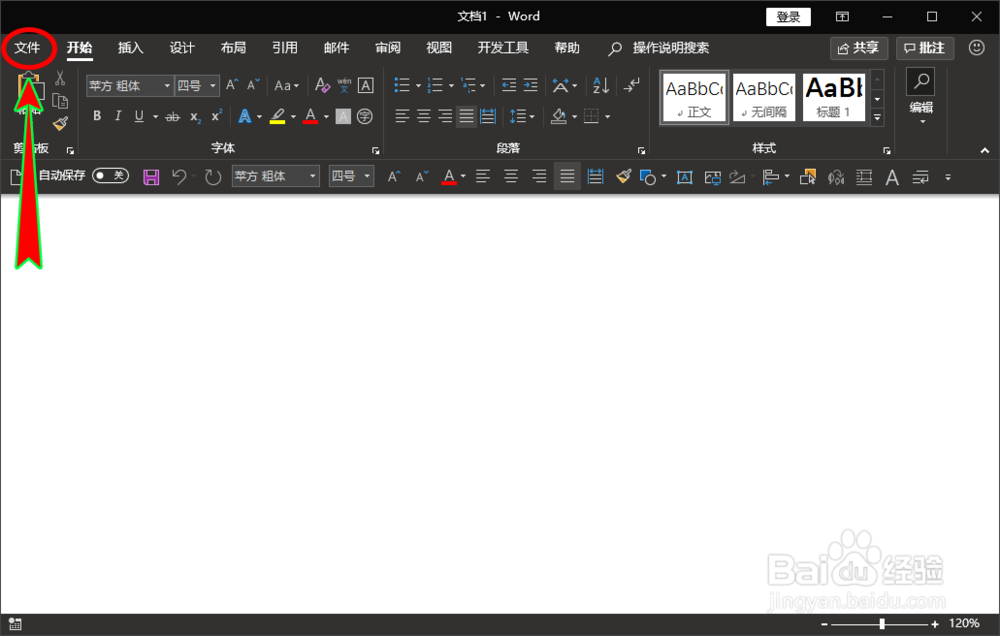Screen dimensions: 1000x636
Task: Clear all formatting icon
Action: click(322, 85)
